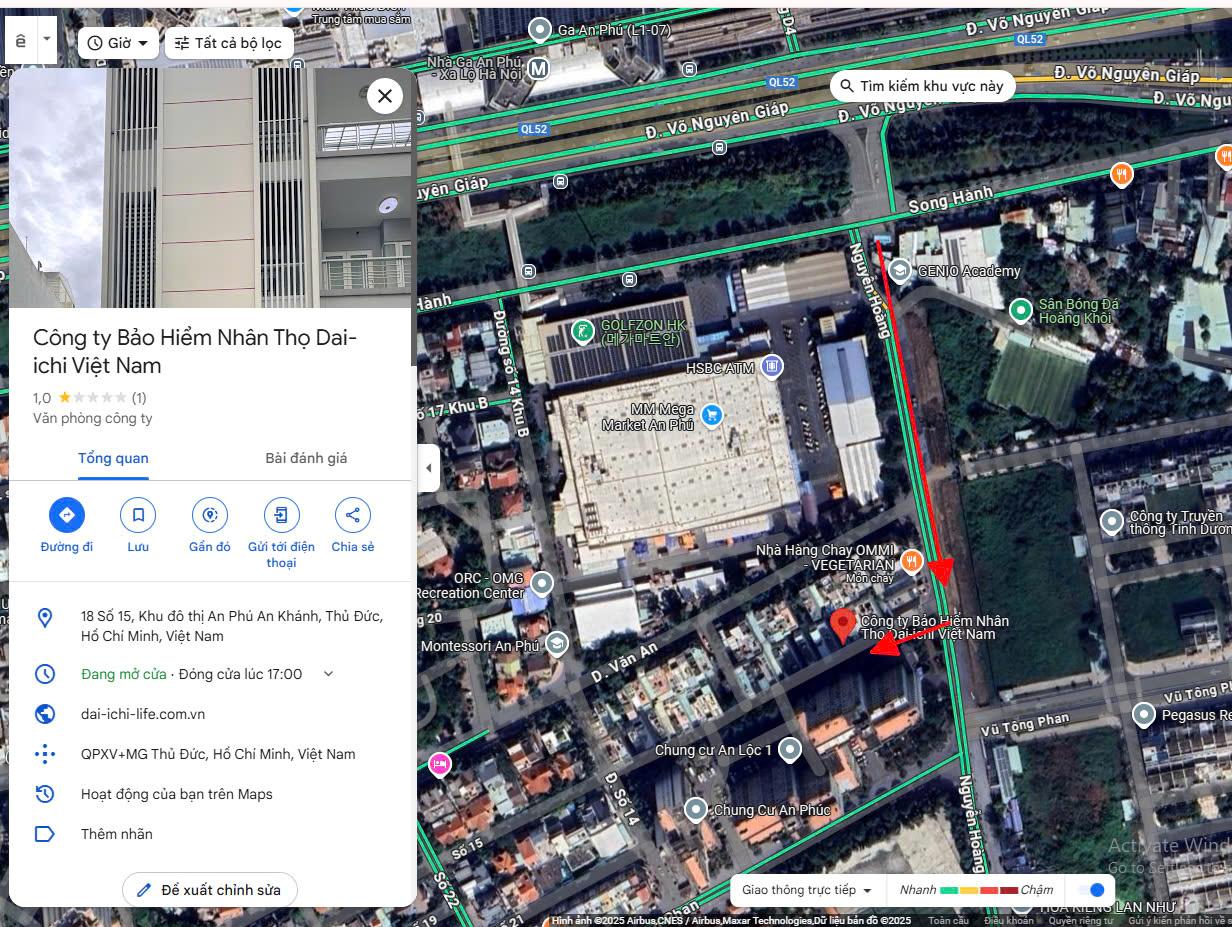Click the Đề xuất chỉnh sửa button
1232x927 pixels.
coord(210,889)
